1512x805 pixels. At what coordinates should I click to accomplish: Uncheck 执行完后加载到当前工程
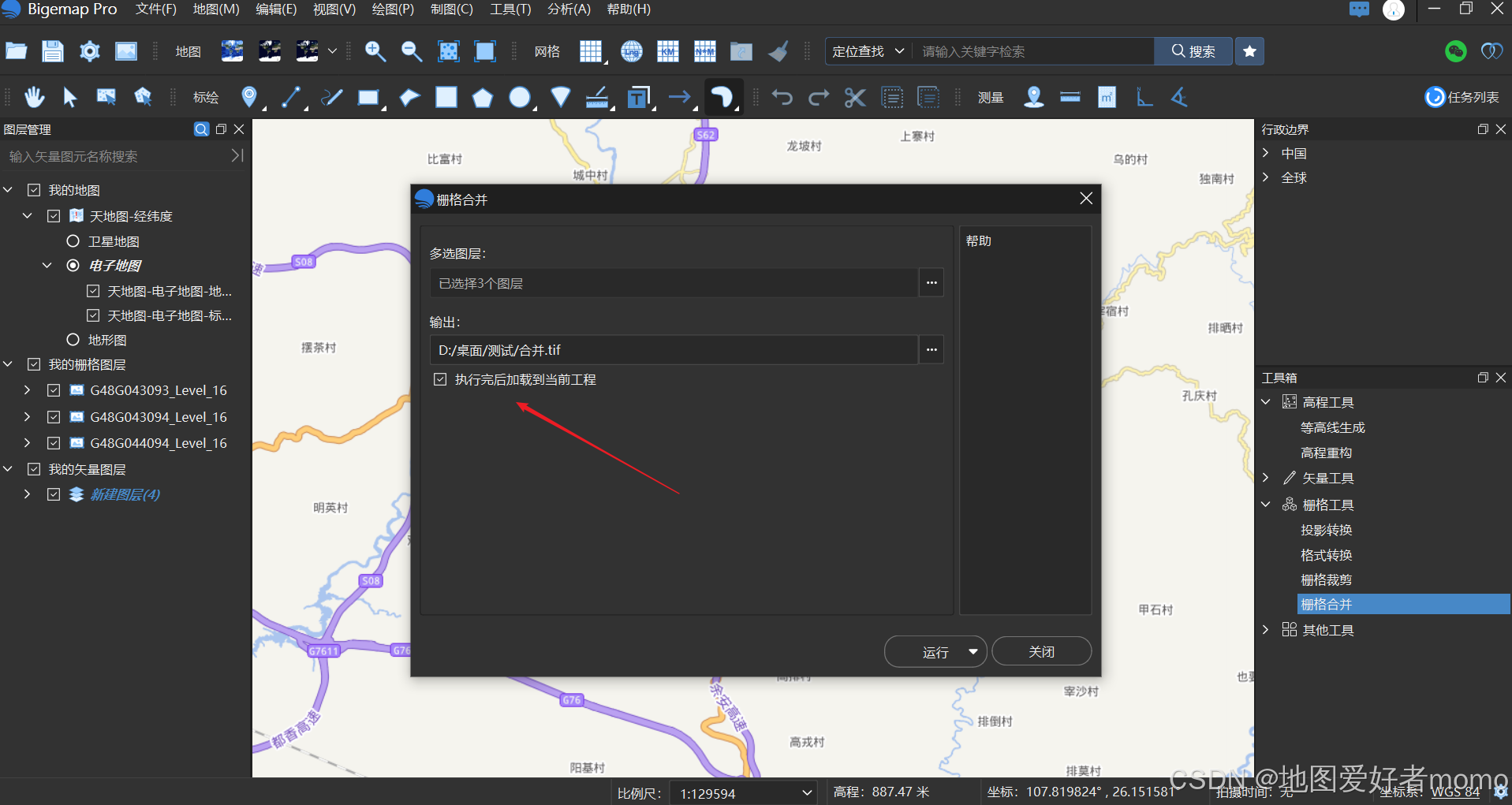(439, 378)
